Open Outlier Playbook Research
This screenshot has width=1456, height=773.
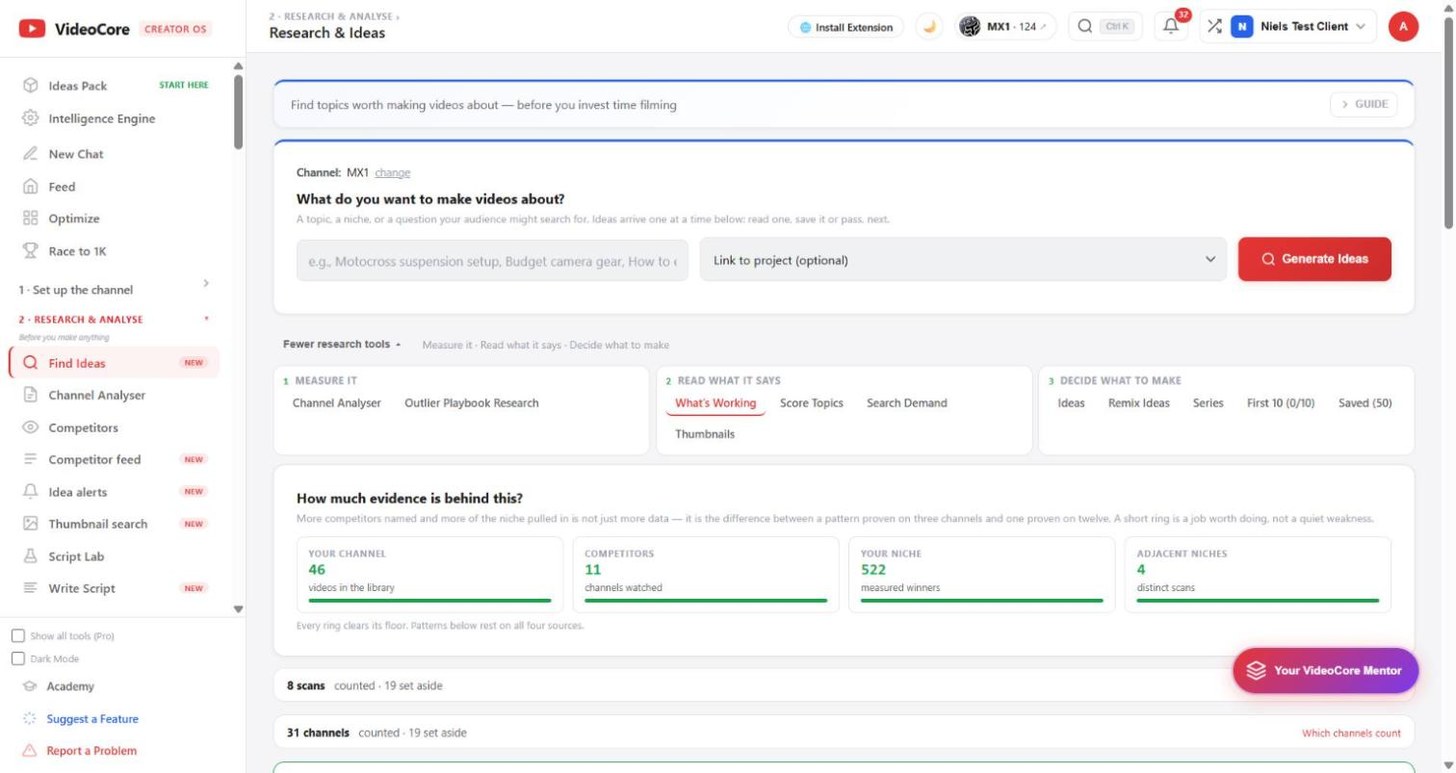tap(472, 403)
